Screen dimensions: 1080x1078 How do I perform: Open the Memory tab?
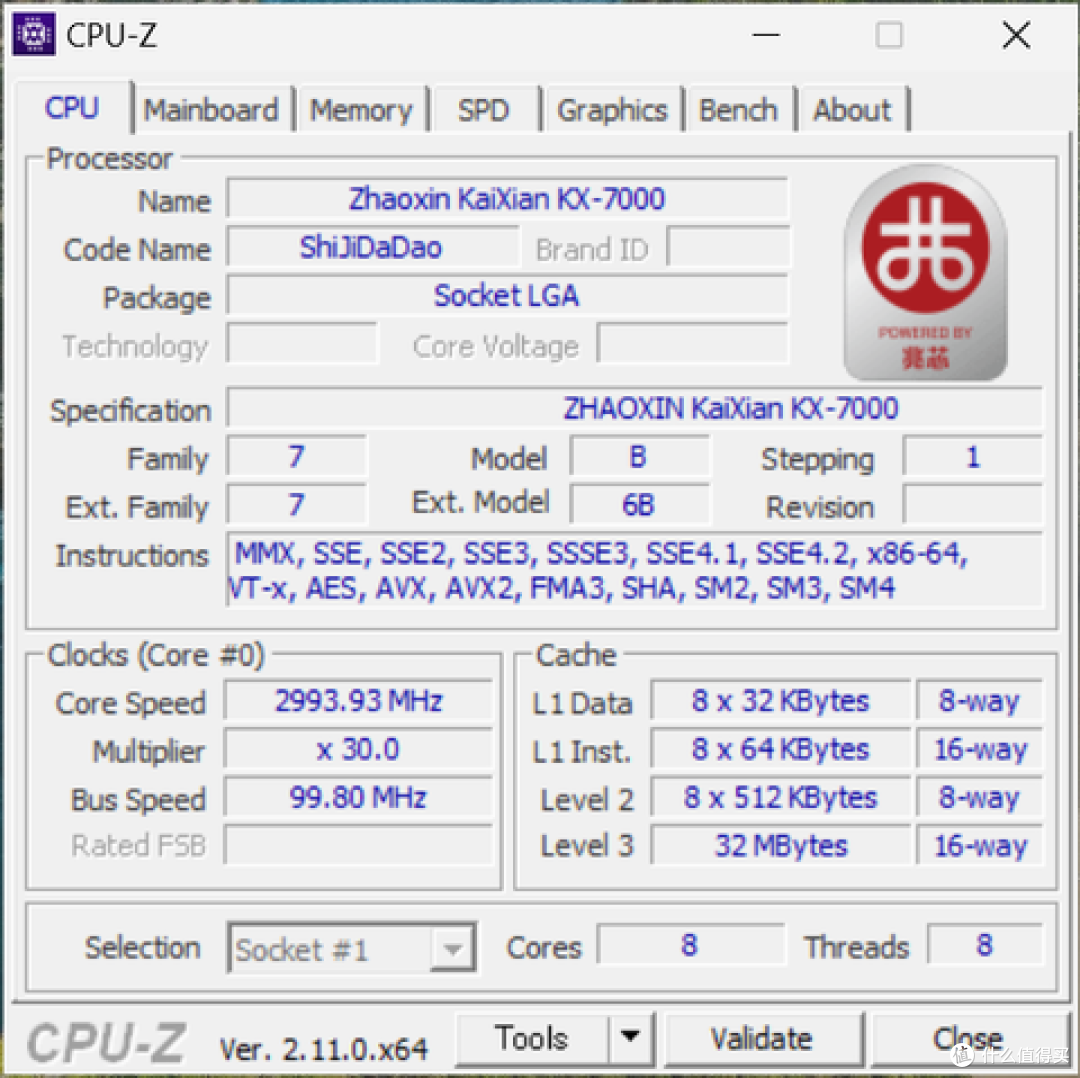pos(362,110)
